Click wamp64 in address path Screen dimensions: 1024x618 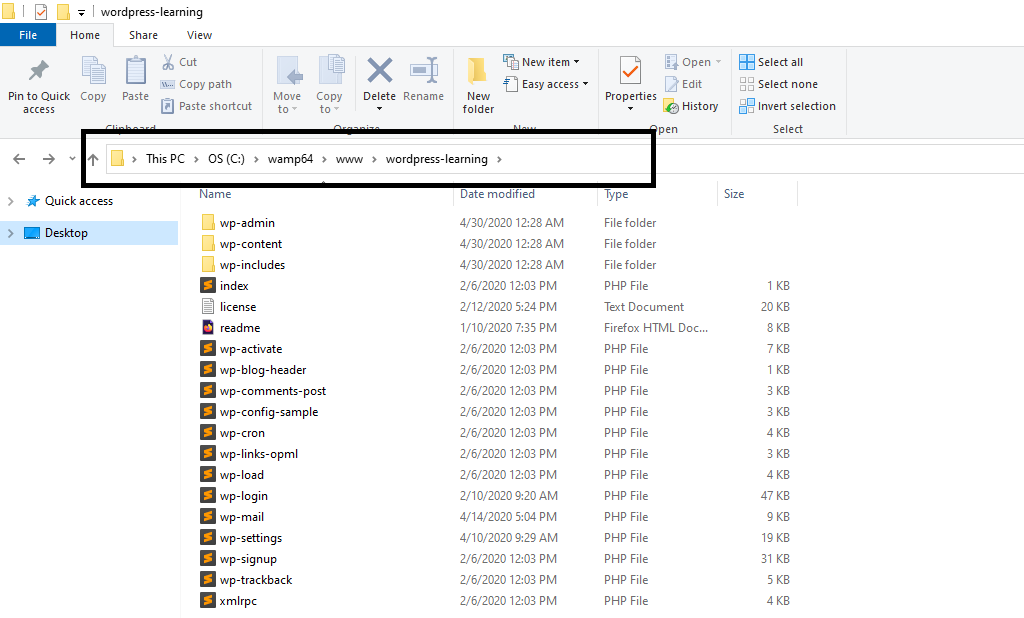click(x=290, y=159)
